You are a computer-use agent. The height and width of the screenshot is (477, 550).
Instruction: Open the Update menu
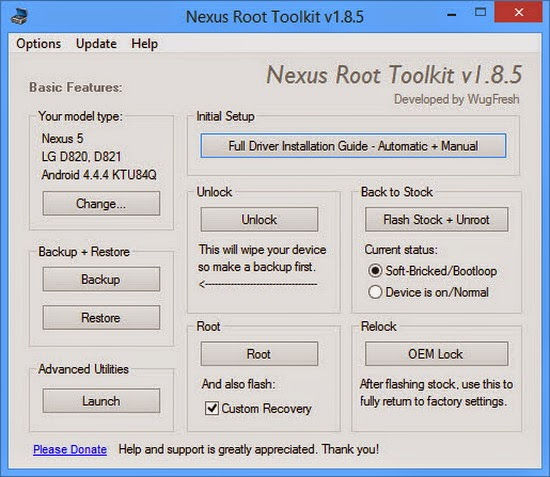(96, 44)
